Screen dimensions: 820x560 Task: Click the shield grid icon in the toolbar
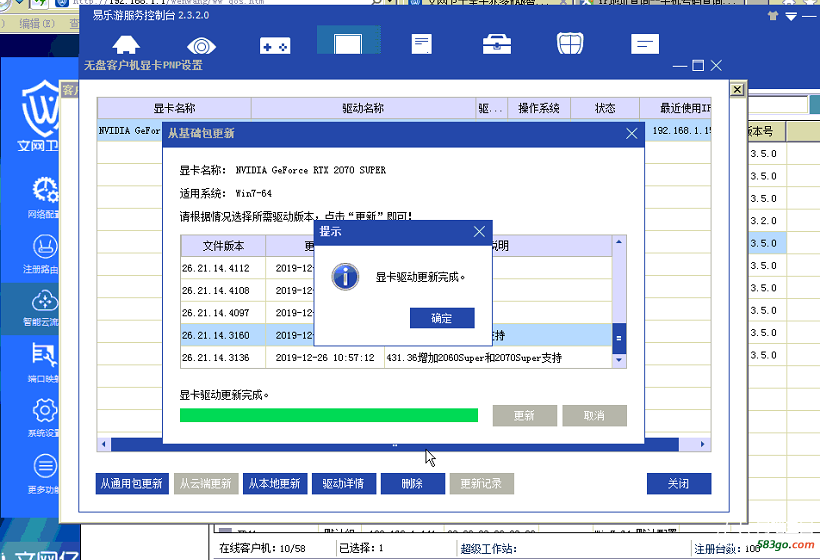pyautogui.click(x=569, y=45)
